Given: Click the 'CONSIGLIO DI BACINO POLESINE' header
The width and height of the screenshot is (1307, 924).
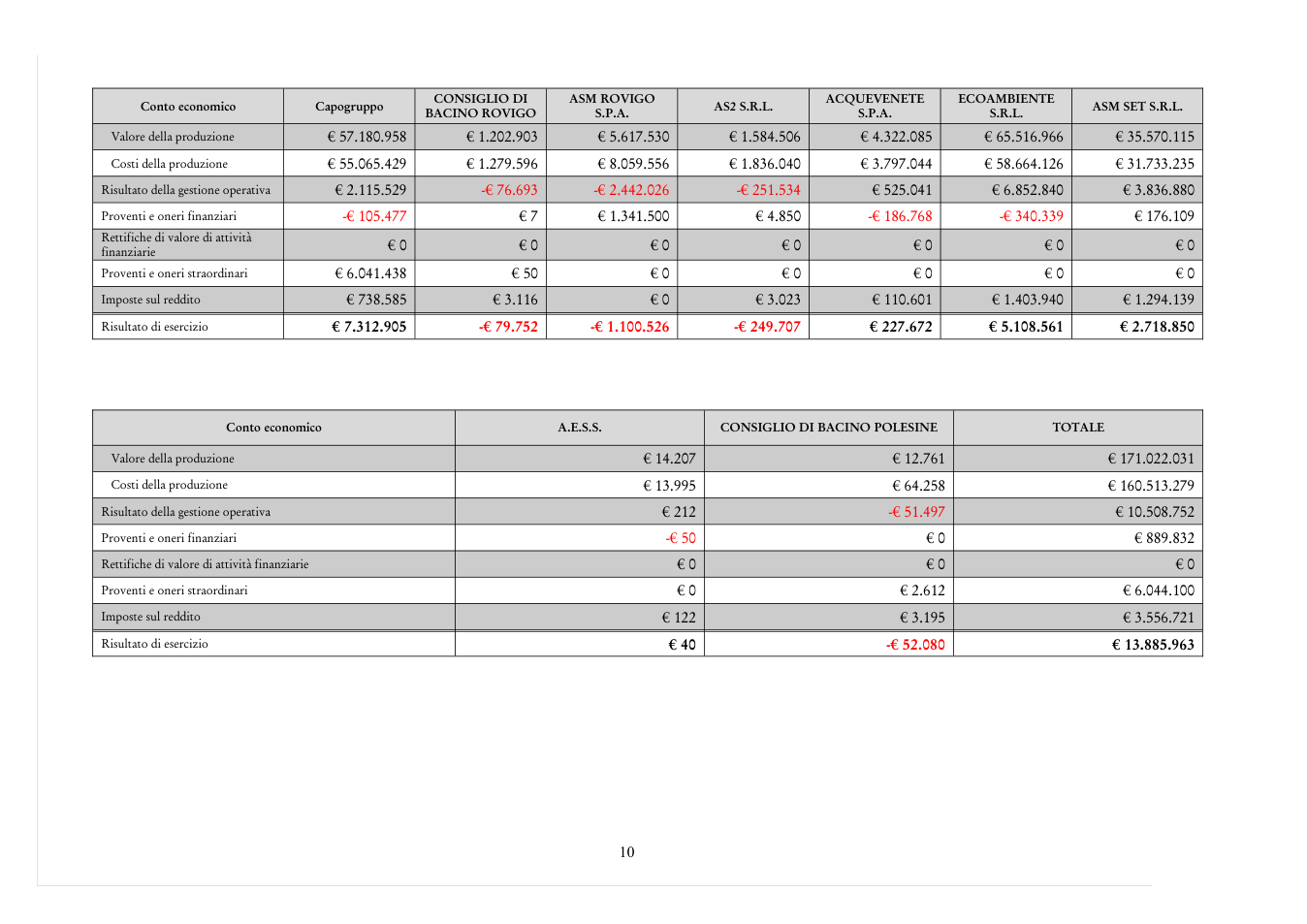Looking at the screenshot, I should pyautogui.click(x=829, y=428).
